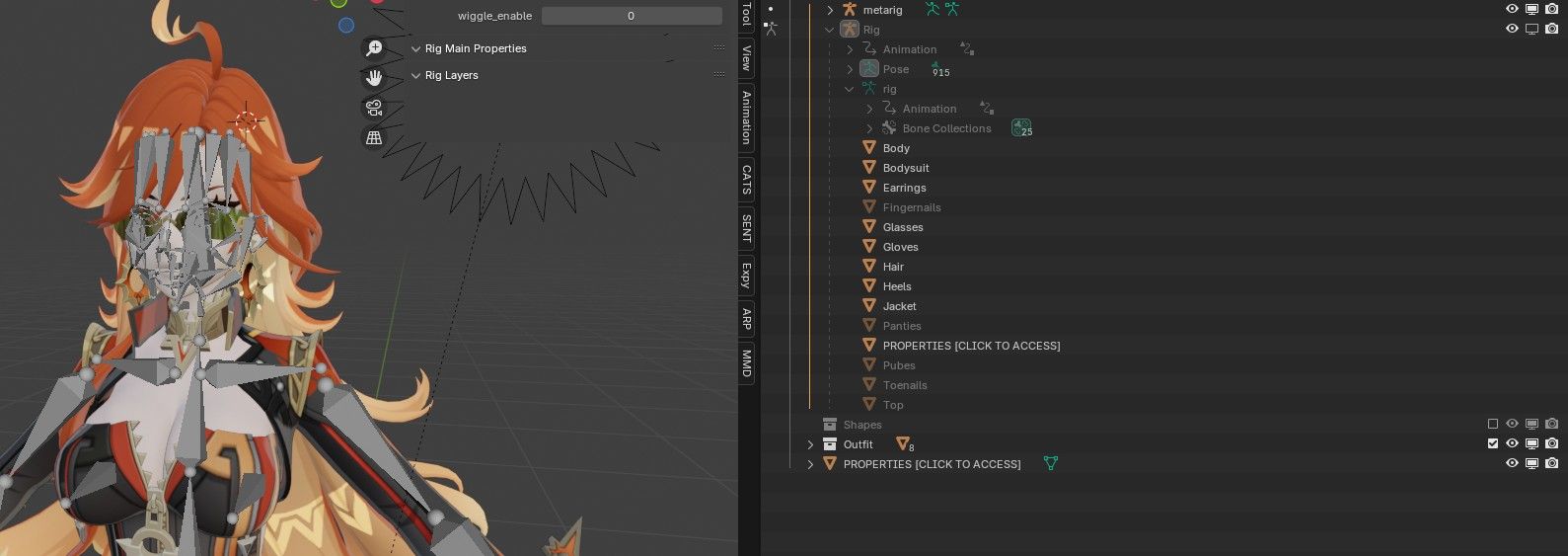The image size is (1568, 556).
Task: Click the Bodysuit mesh icon
Action: [x=869, y=168]
